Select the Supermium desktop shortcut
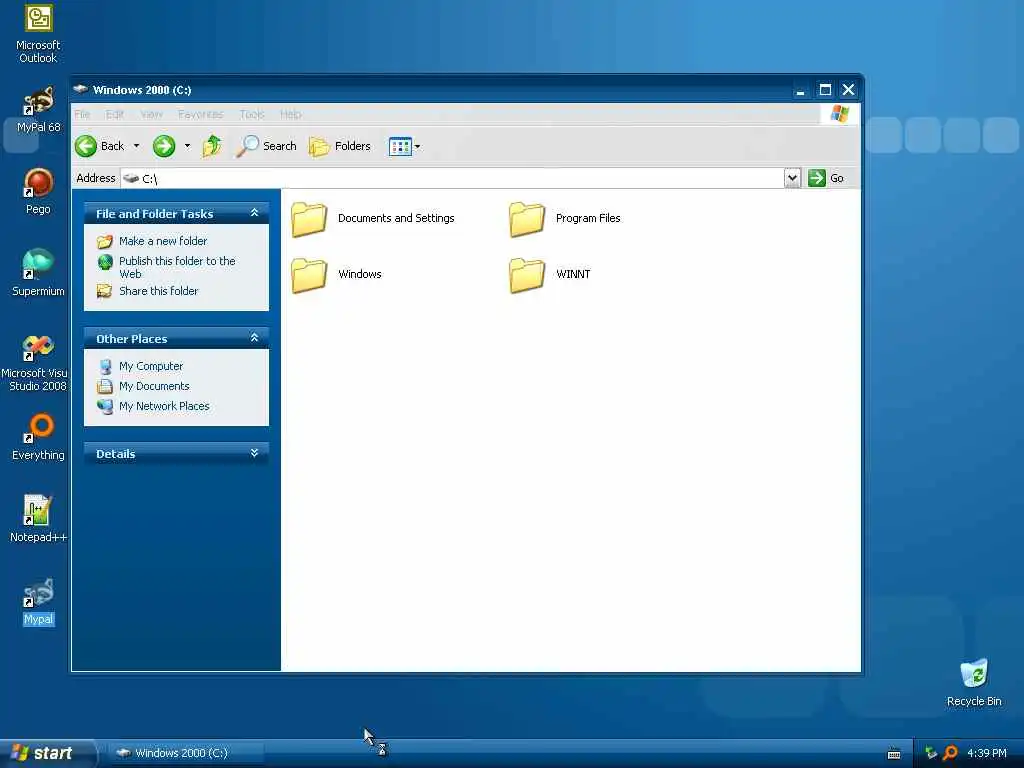This screenshot has height=768, width=1024. (x=38, y=273)
